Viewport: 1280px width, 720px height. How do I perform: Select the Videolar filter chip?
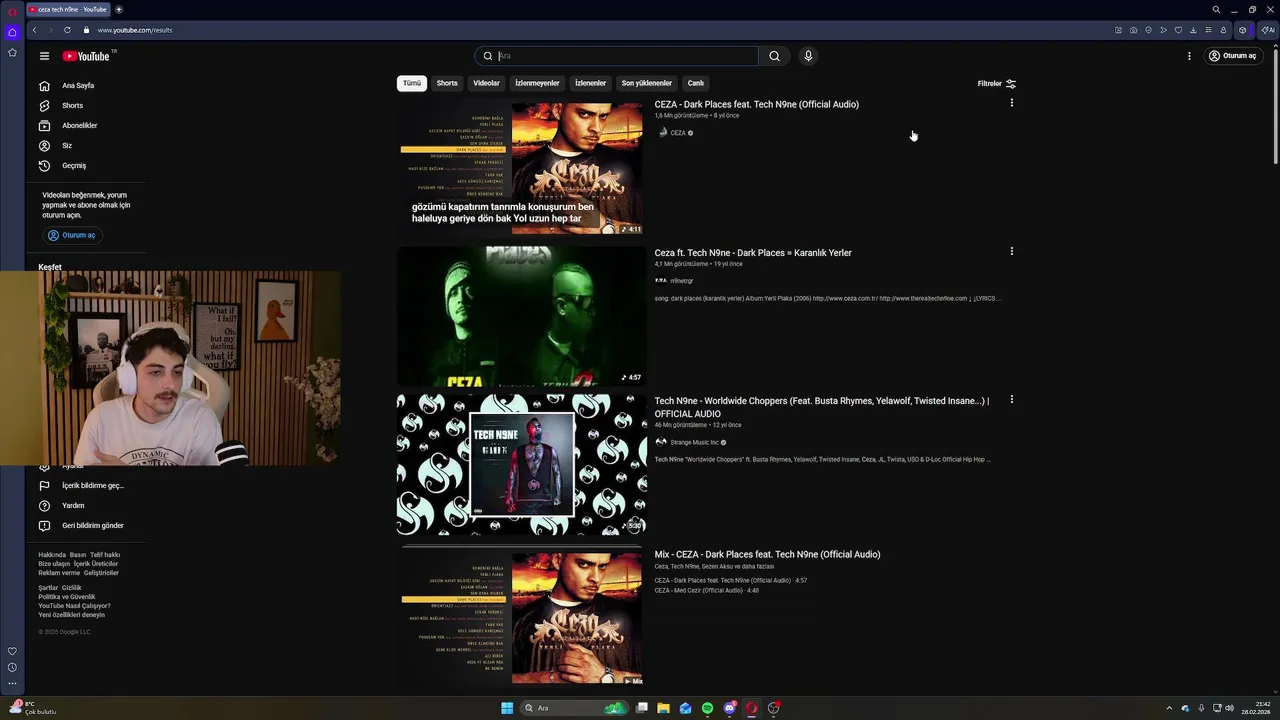486,83
